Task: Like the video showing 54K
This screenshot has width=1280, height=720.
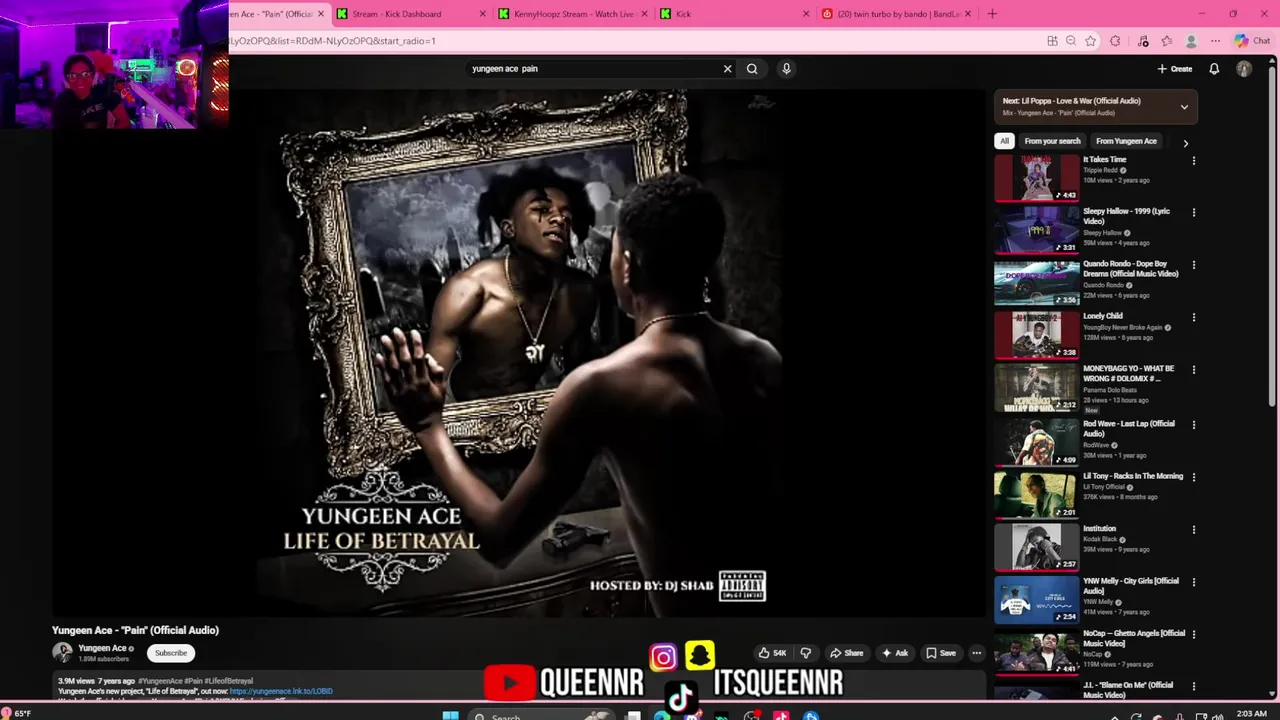Action: 772,653
